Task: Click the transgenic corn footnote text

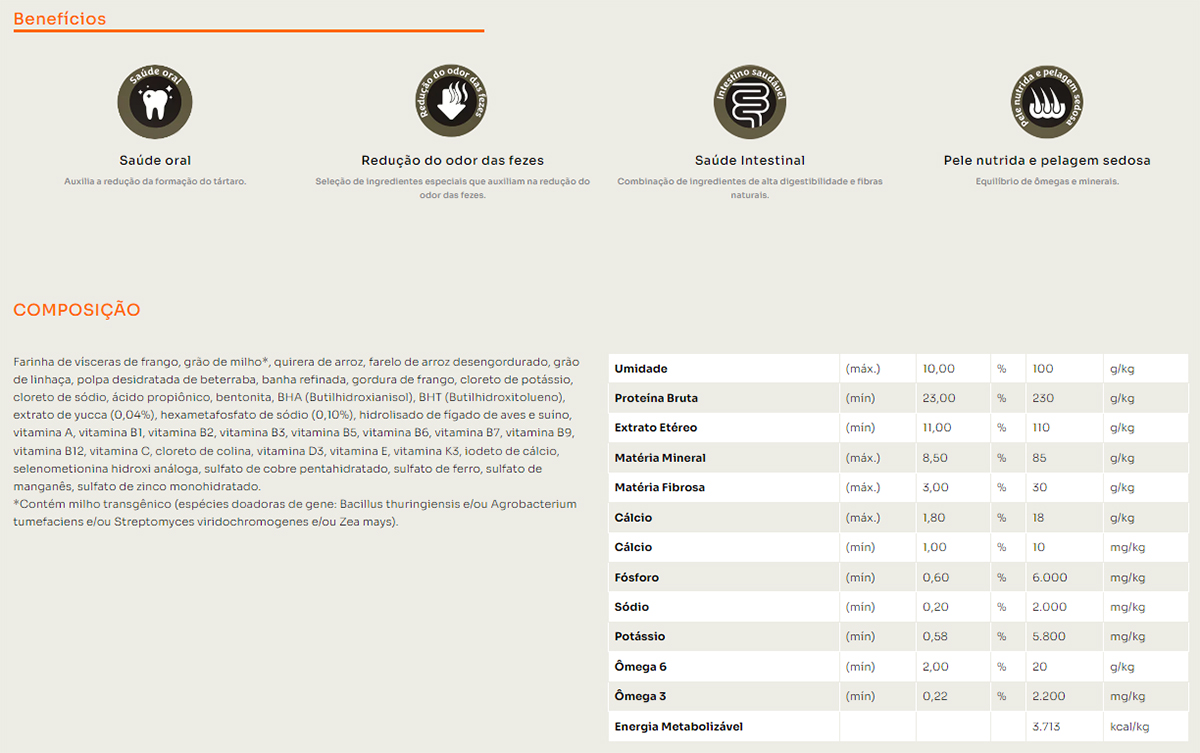Action: (295, 504)
